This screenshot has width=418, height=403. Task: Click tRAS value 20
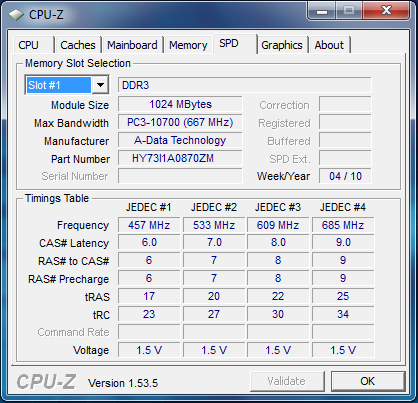[214, 296]
